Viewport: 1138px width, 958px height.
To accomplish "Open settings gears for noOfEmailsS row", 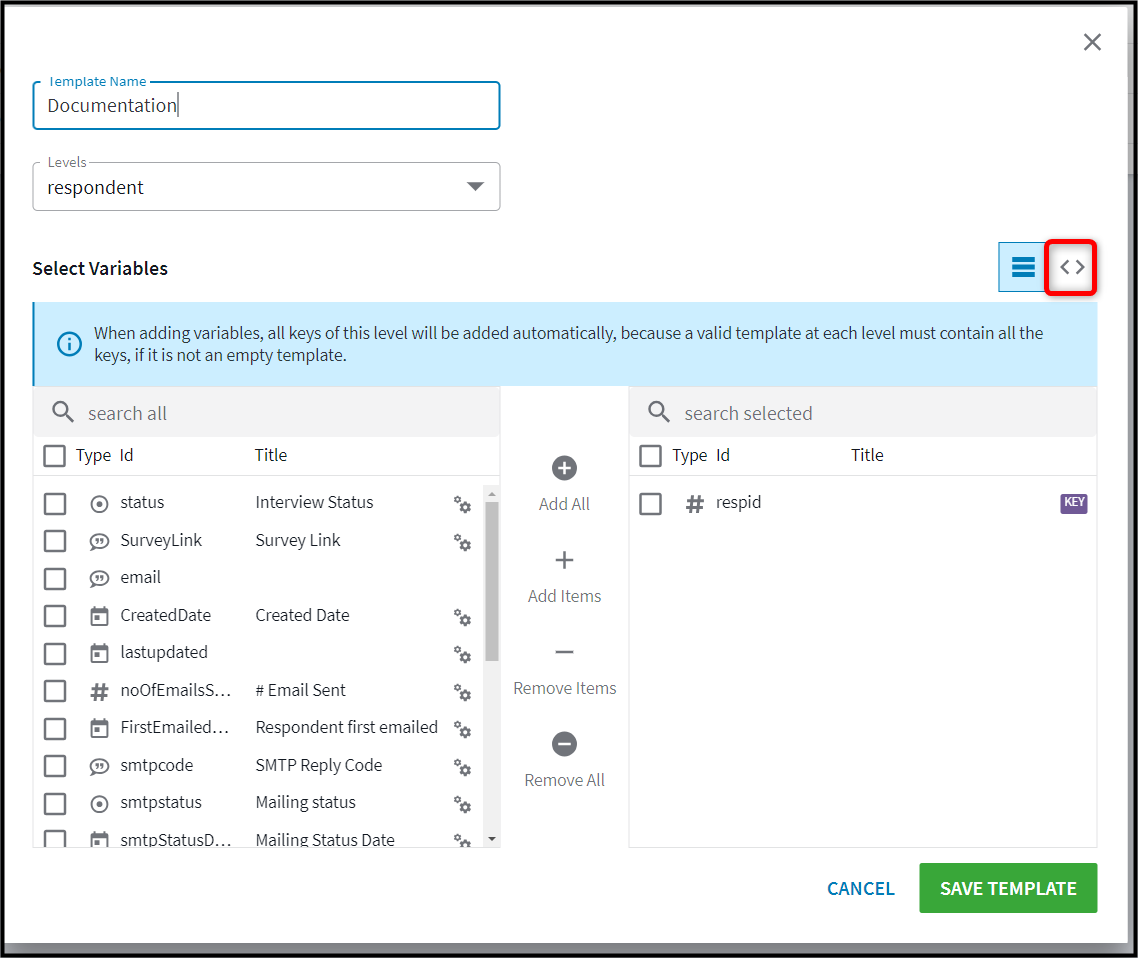I will [x=462, y=692].
